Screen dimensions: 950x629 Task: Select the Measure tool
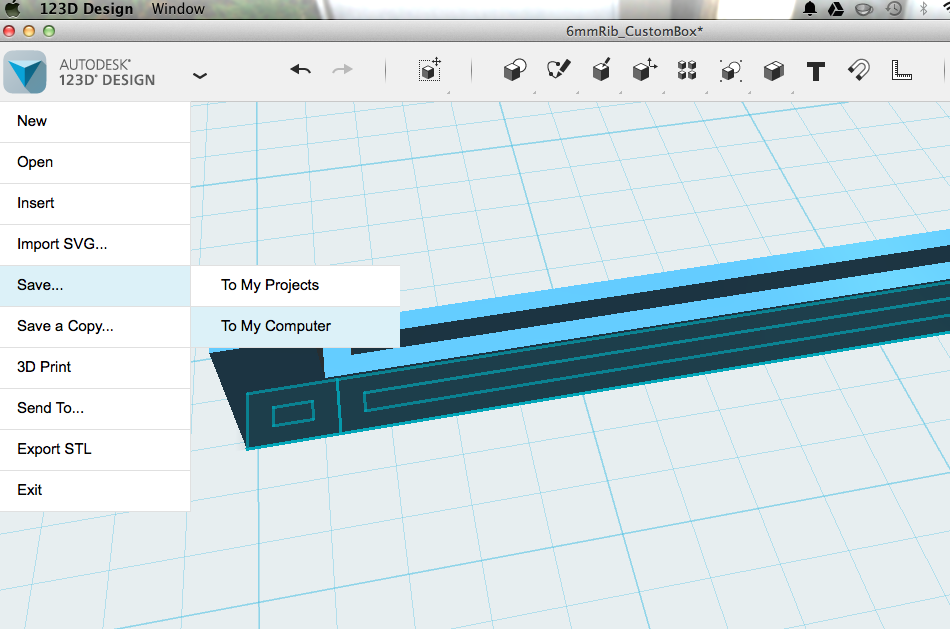[x=902, y=70]
